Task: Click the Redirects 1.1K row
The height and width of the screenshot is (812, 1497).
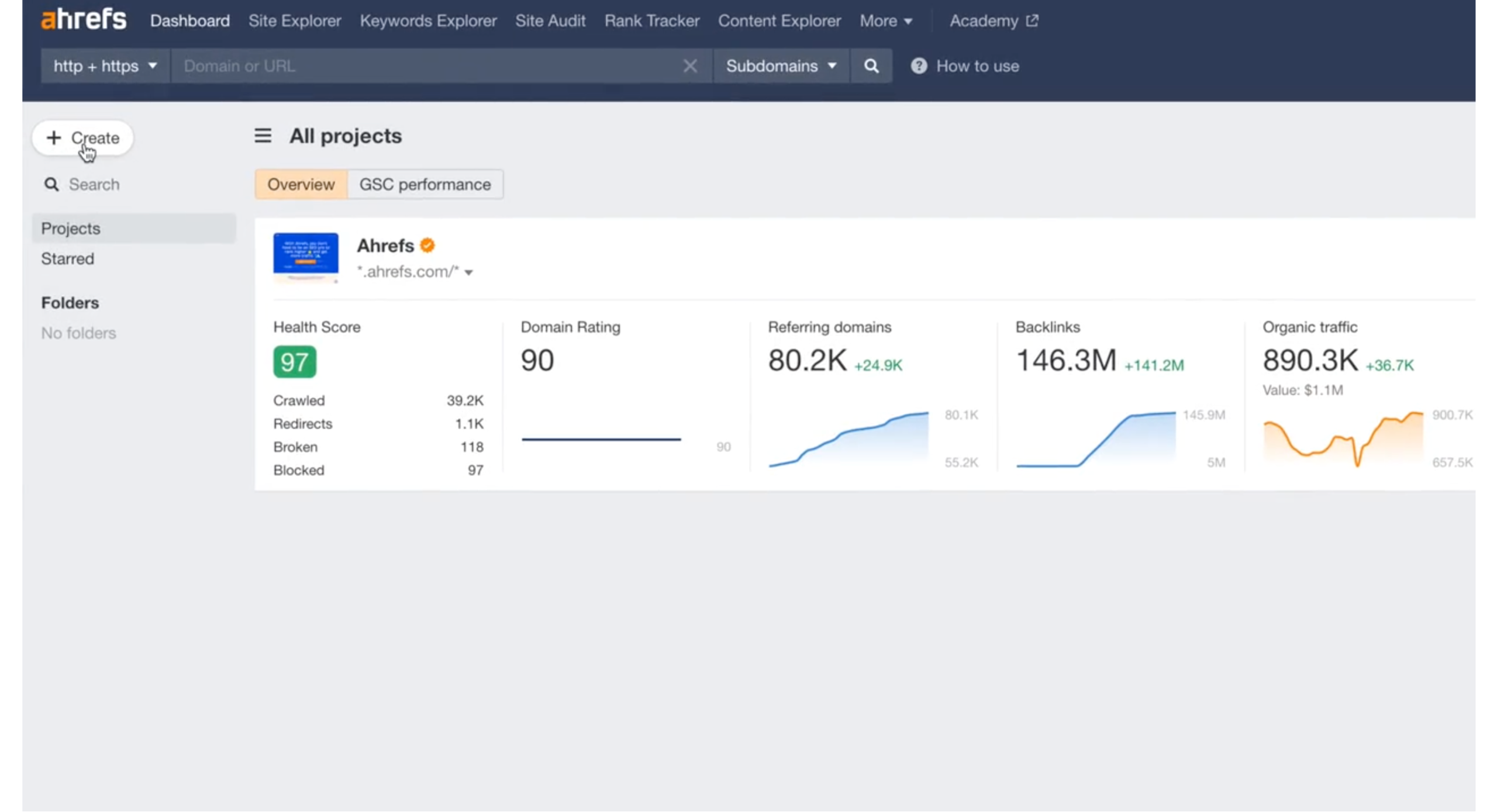Action: (x=378, y=423)
